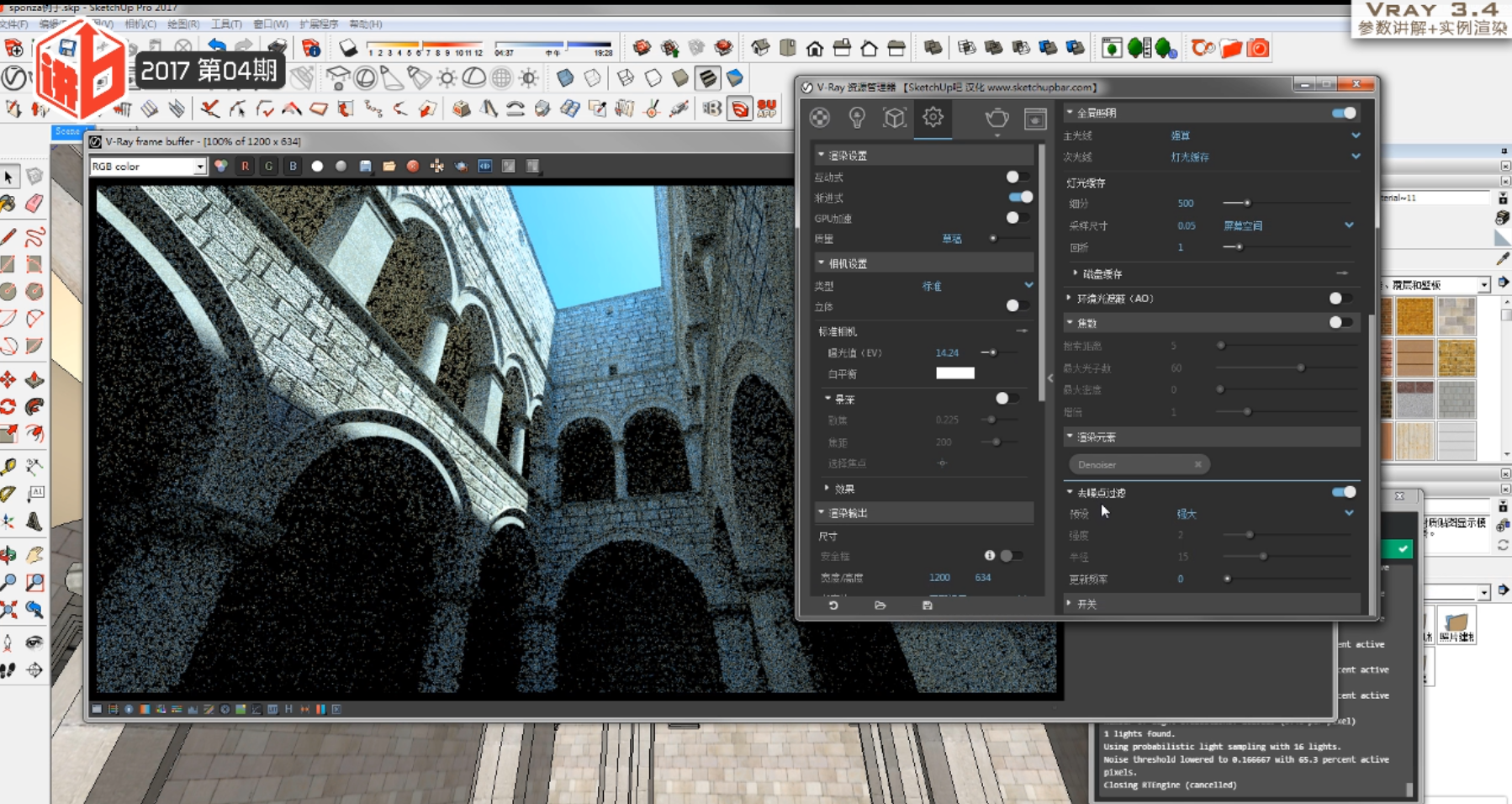The width and height of the screenshot is (1512, 804).
Task: Disable the 去噪点过滤 denoiser toggle
Action: coord(1344,492)
